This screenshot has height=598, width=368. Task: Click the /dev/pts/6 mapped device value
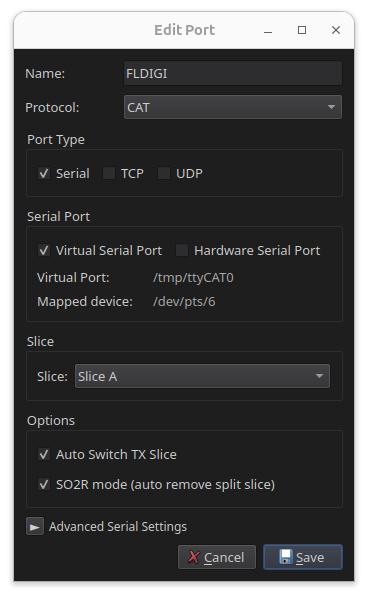tap(184, 302)
